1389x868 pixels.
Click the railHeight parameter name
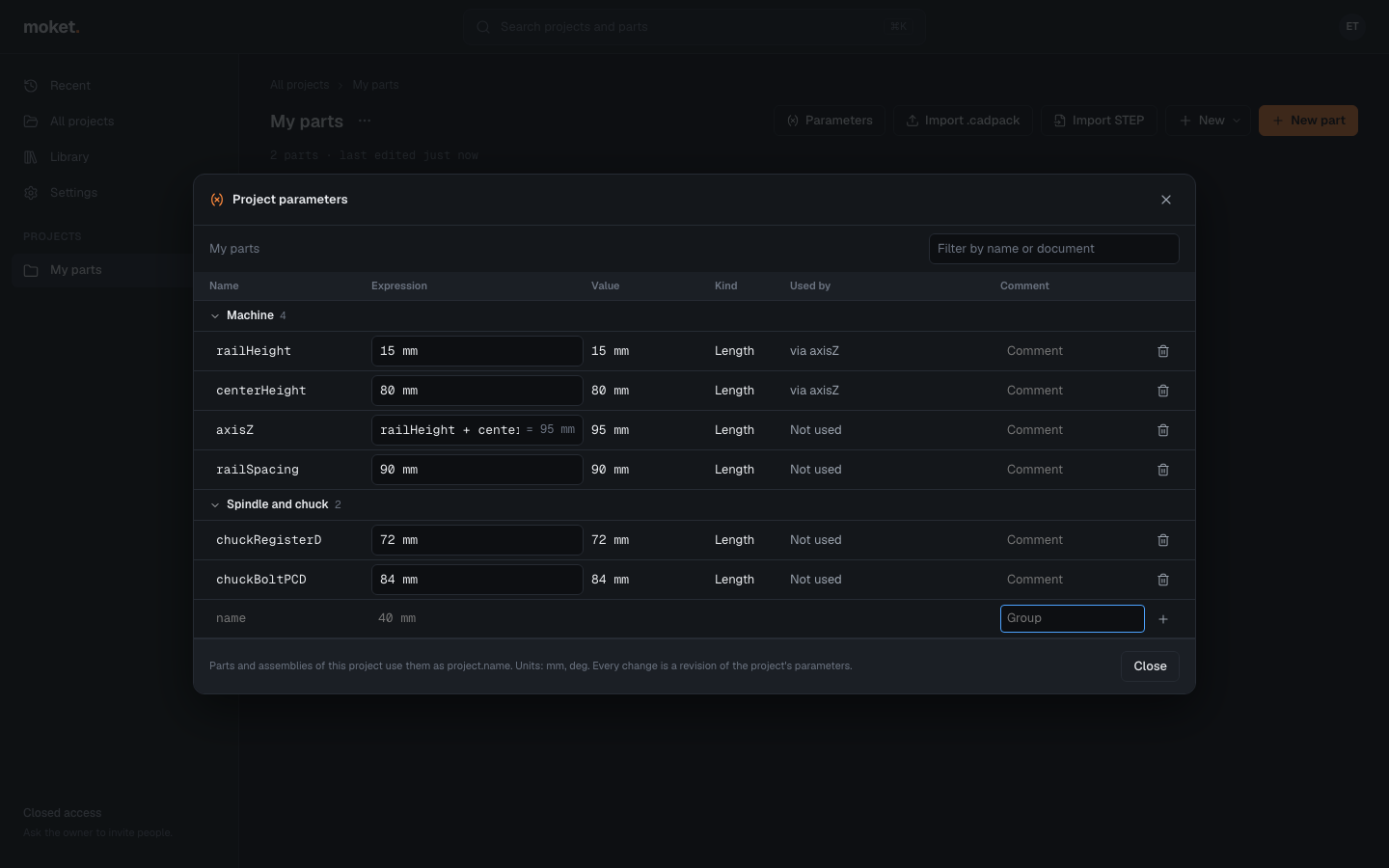pos(254,351)
